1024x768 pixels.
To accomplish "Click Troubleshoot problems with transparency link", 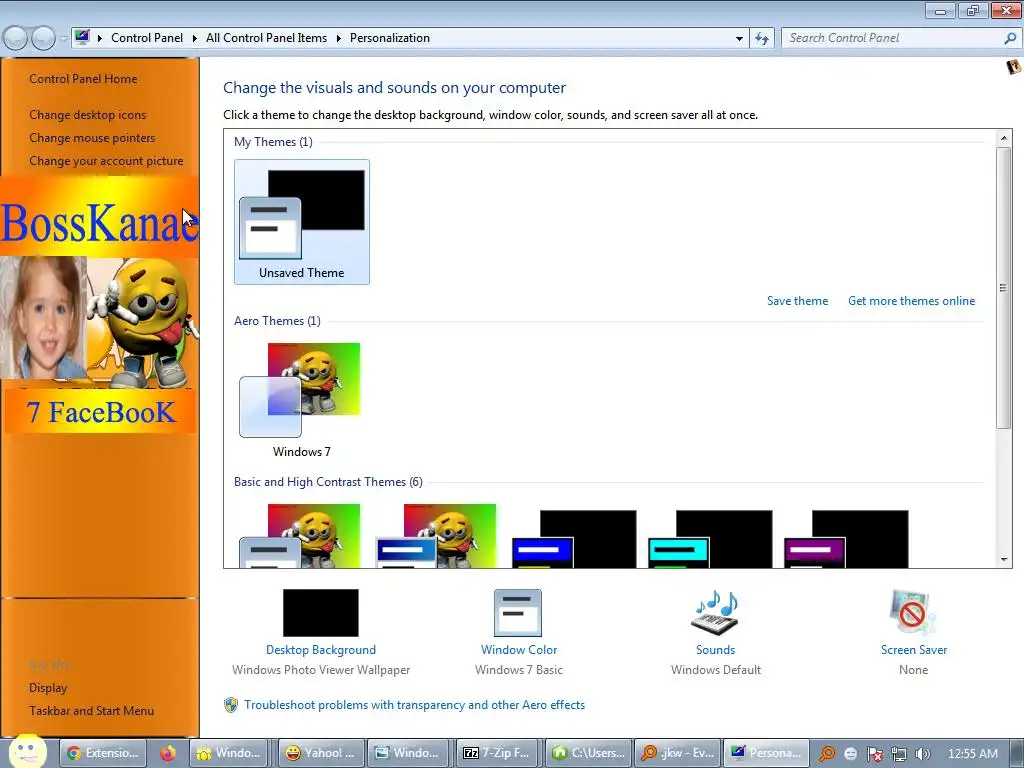I will tap(415, 705).
